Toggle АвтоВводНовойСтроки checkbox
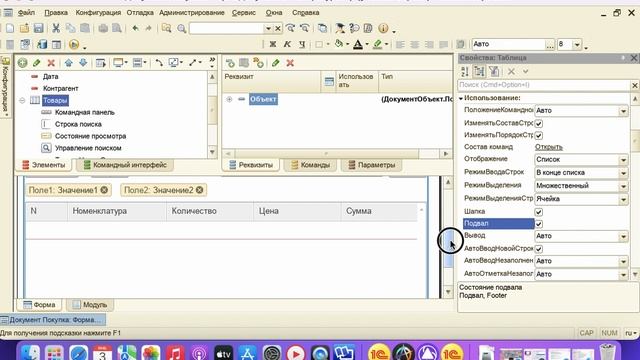 [539, 249]
